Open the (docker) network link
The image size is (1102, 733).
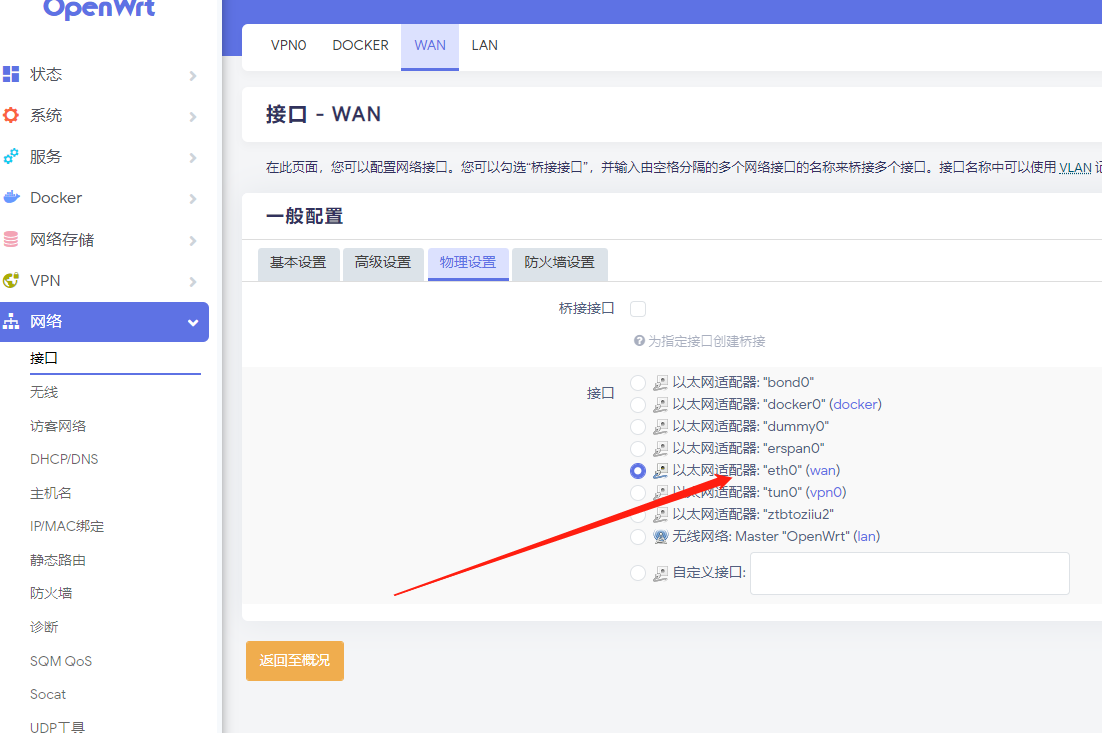856,404
